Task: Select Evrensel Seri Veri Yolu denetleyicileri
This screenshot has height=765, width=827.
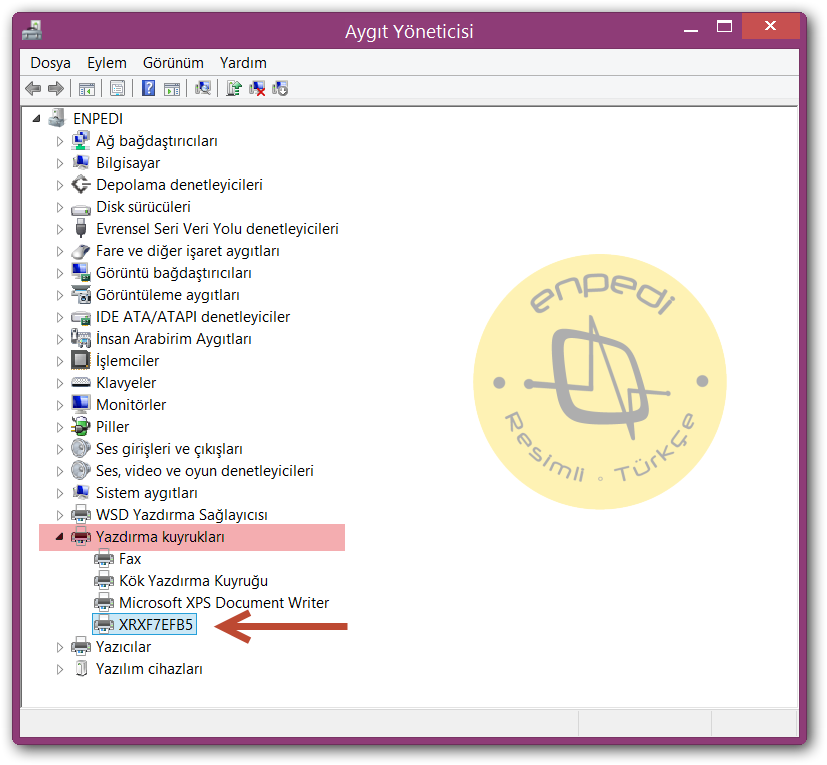Action: click(217, 229)
